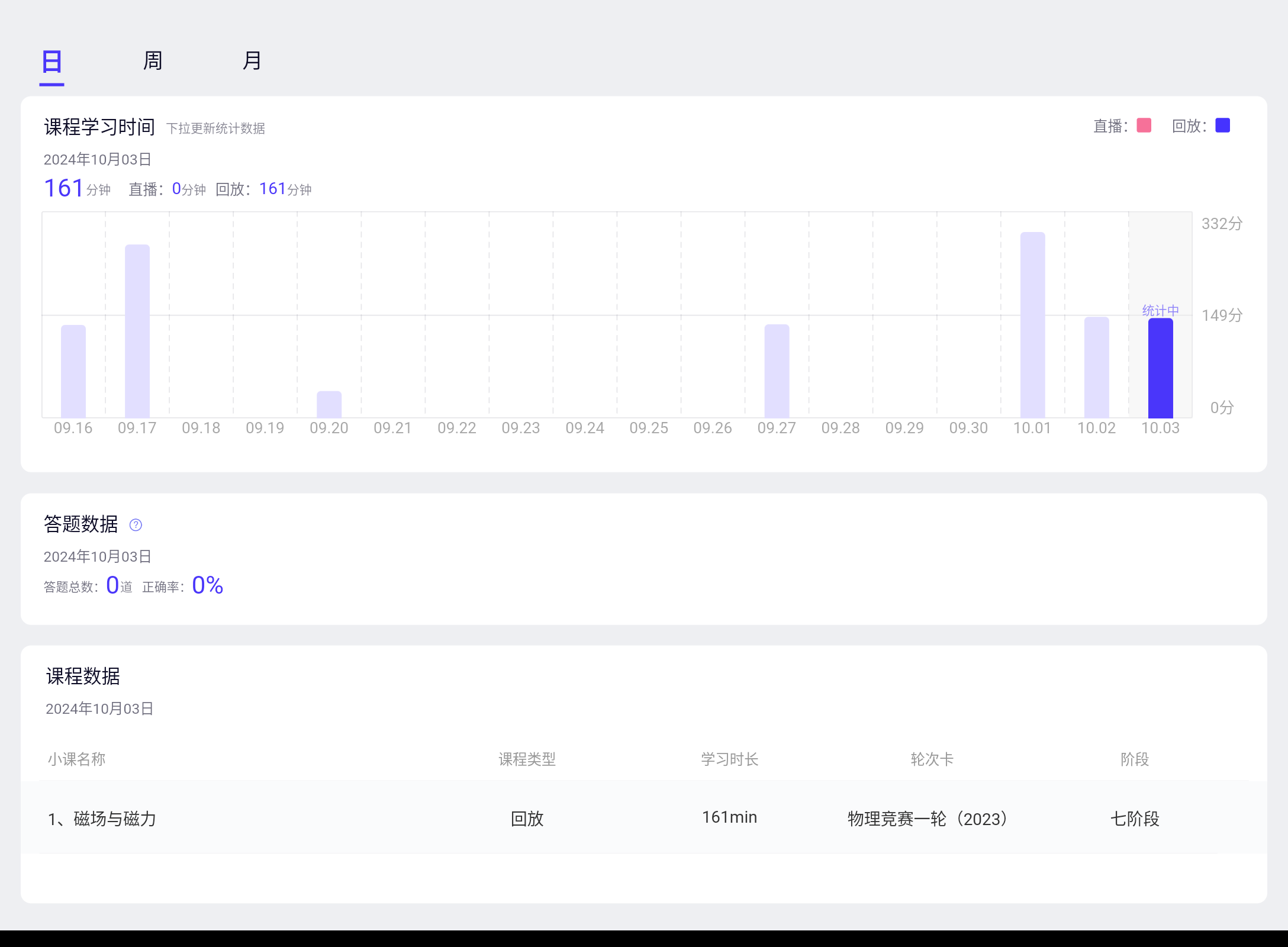
Task: Click the 09.29 date axis label
Action: pyautogui.click(x=904, y=428)
